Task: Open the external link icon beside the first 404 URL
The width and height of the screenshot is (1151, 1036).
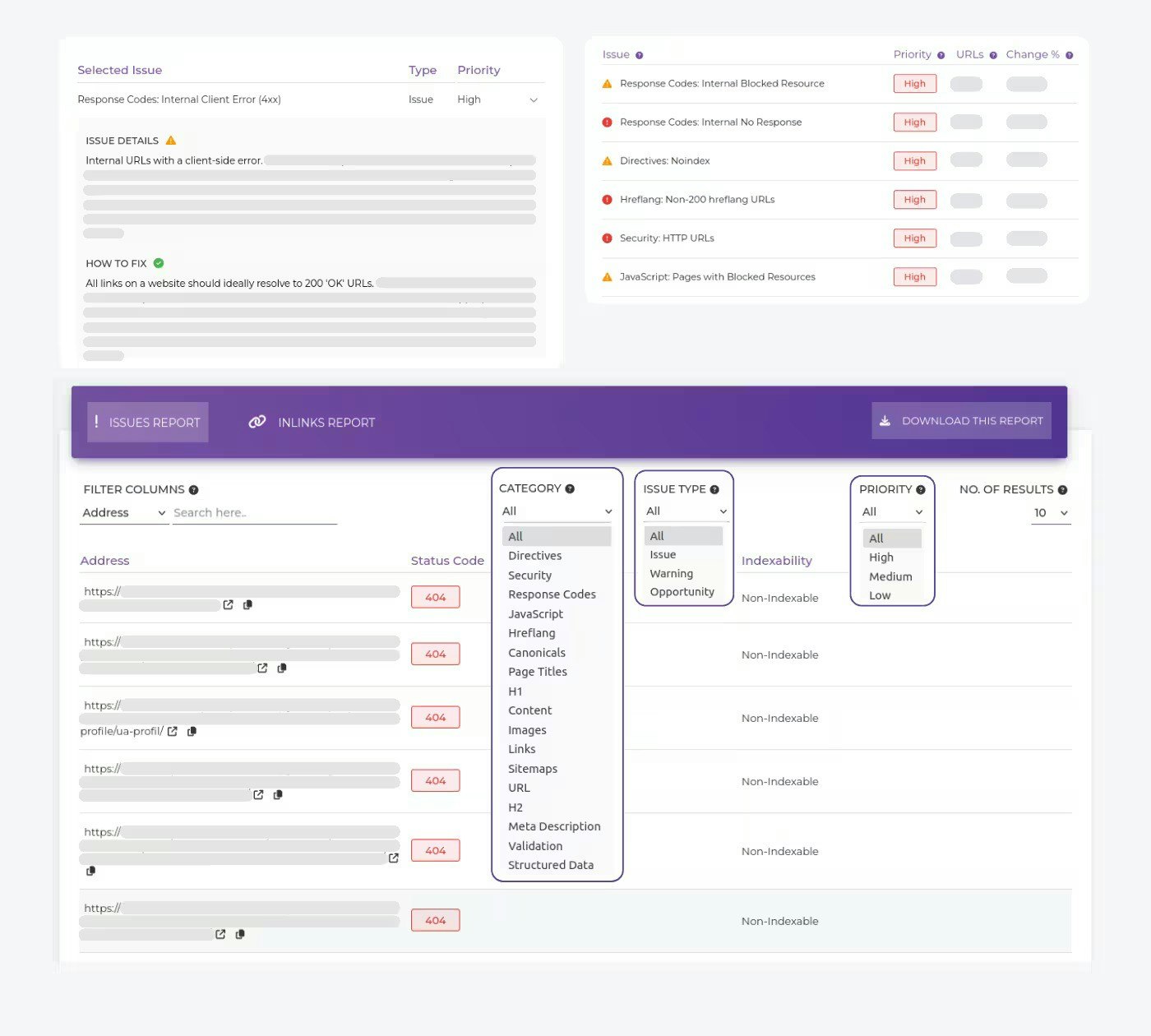Action: point(228,604)
